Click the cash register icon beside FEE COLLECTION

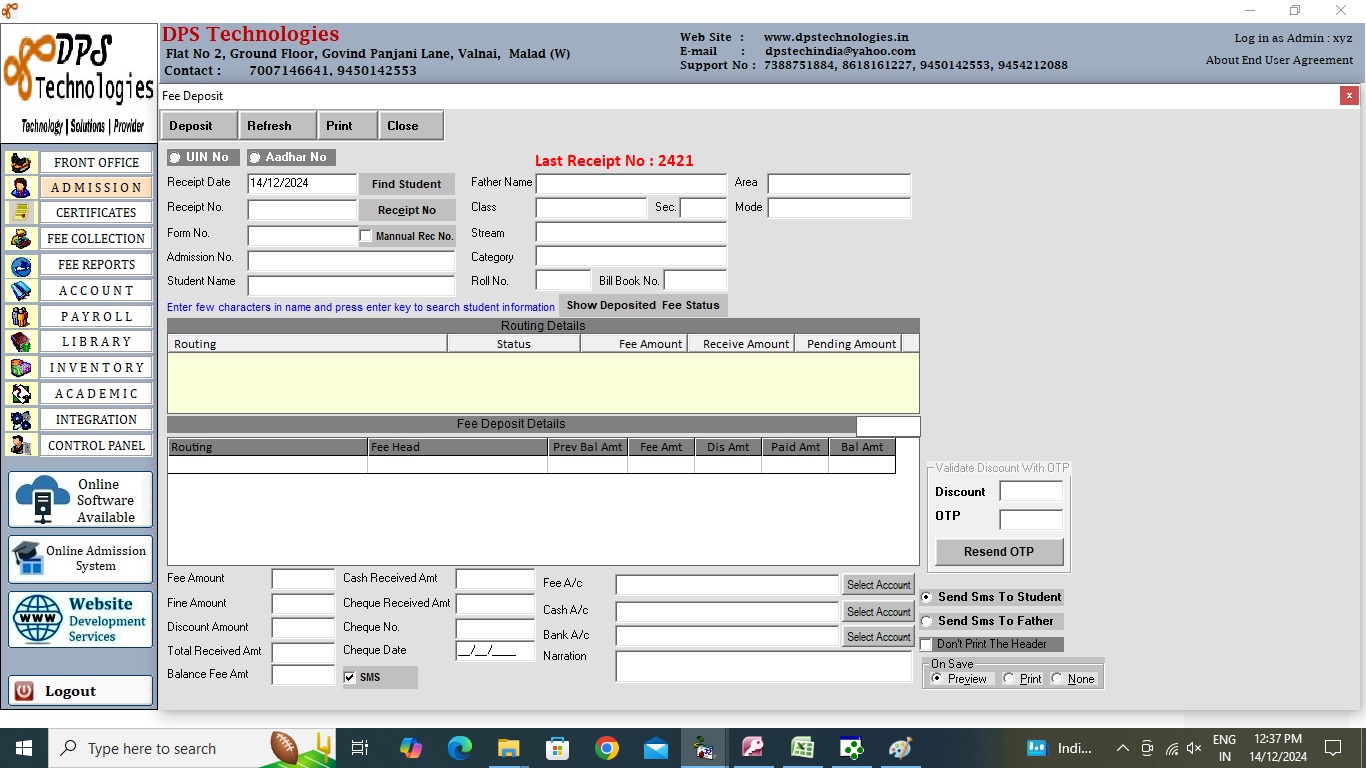[x=21, y=239]
